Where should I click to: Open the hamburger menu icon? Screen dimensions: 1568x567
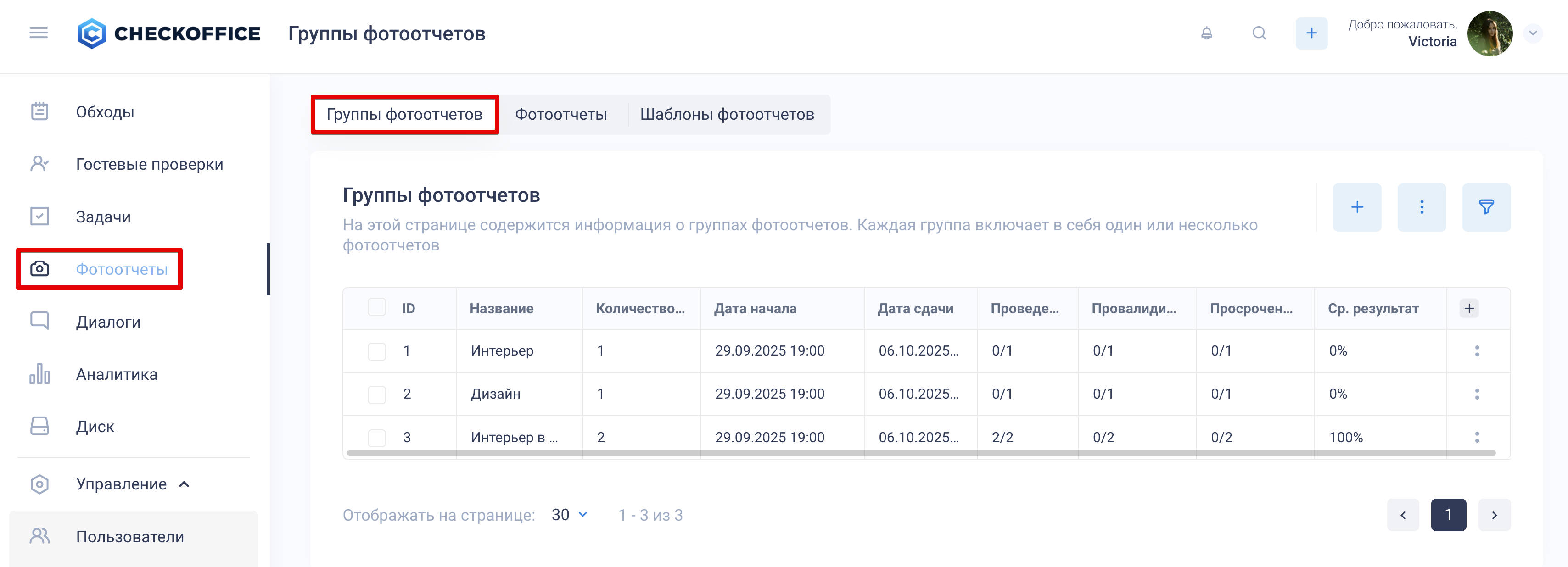coord(39,33)
